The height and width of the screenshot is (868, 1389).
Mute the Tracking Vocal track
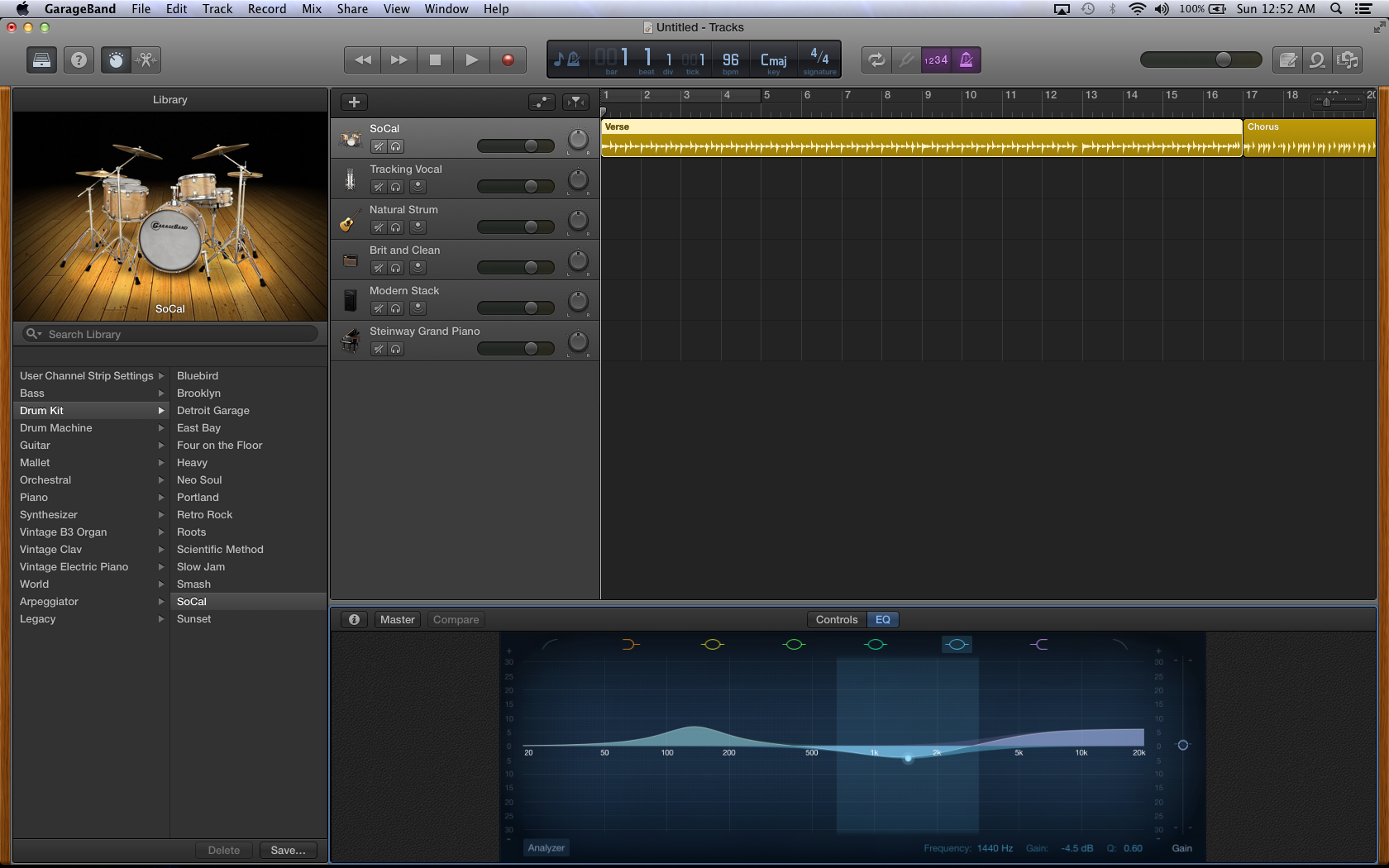coord(378,187)
